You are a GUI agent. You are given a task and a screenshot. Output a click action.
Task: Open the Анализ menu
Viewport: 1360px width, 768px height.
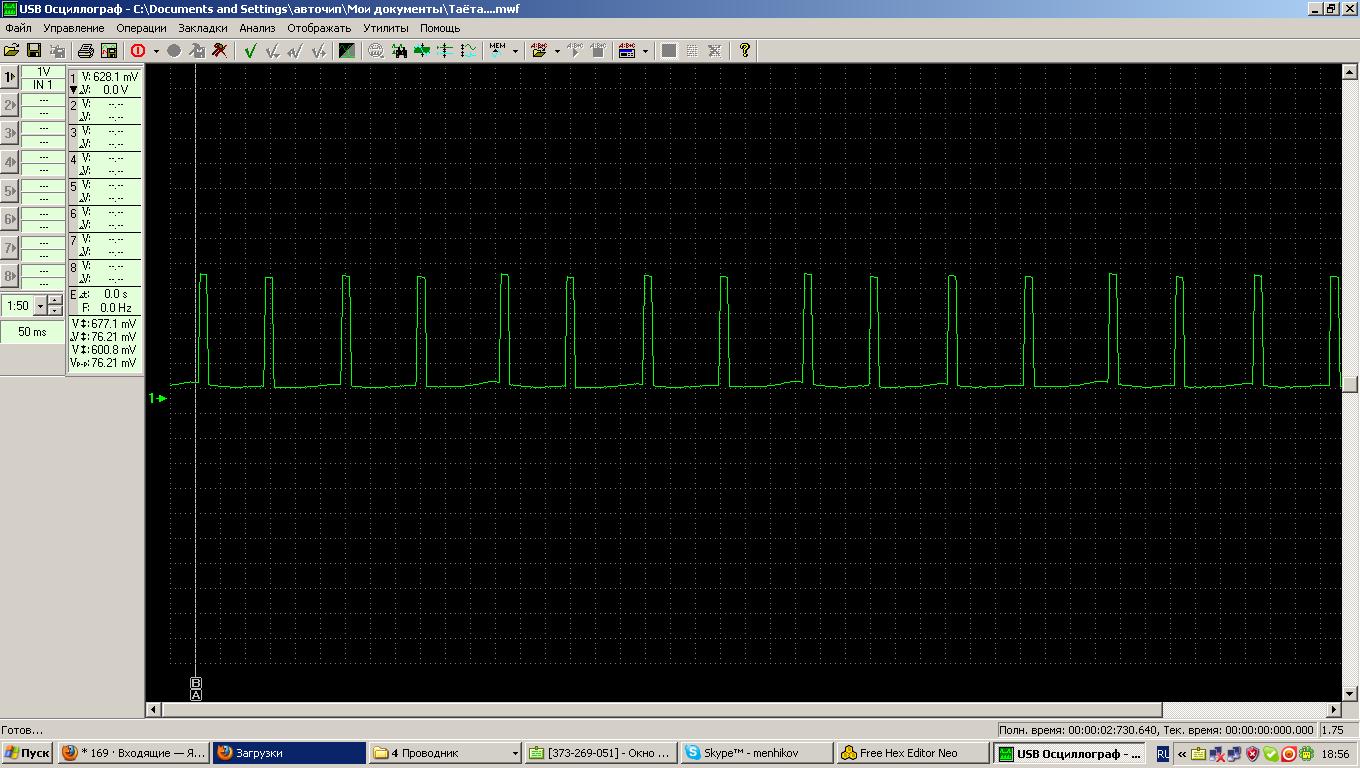257,28
